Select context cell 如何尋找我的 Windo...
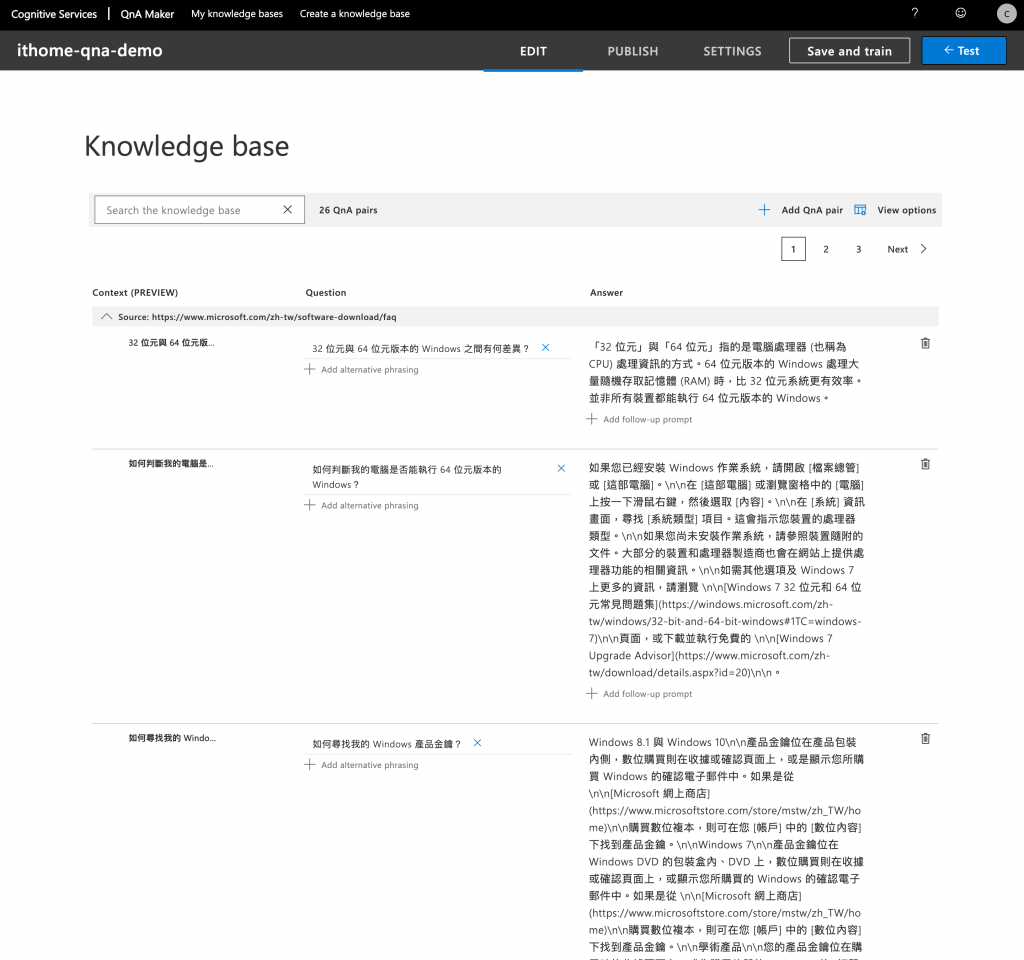Viewport: 1024px width, 960px height. click(x=172, y=737)
